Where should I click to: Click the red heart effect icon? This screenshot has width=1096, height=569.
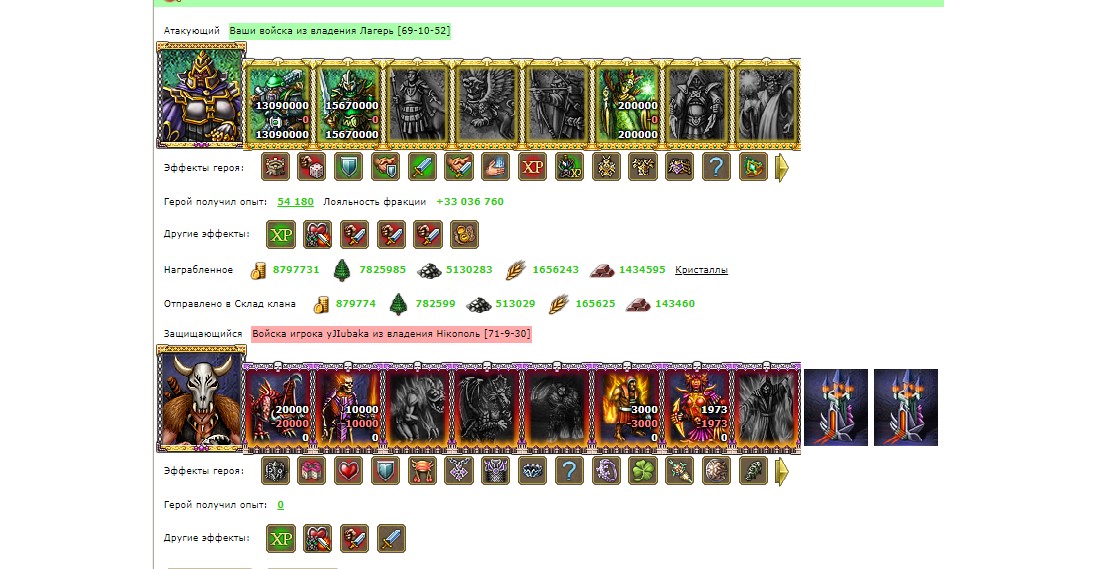coord(349,471)
